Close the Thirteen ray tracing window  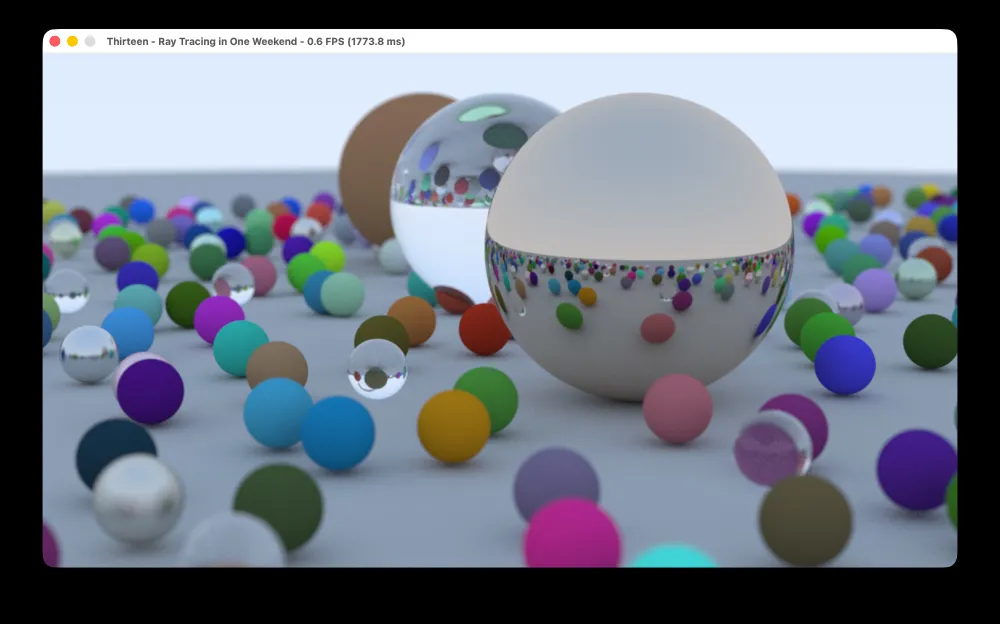[55, 41]
